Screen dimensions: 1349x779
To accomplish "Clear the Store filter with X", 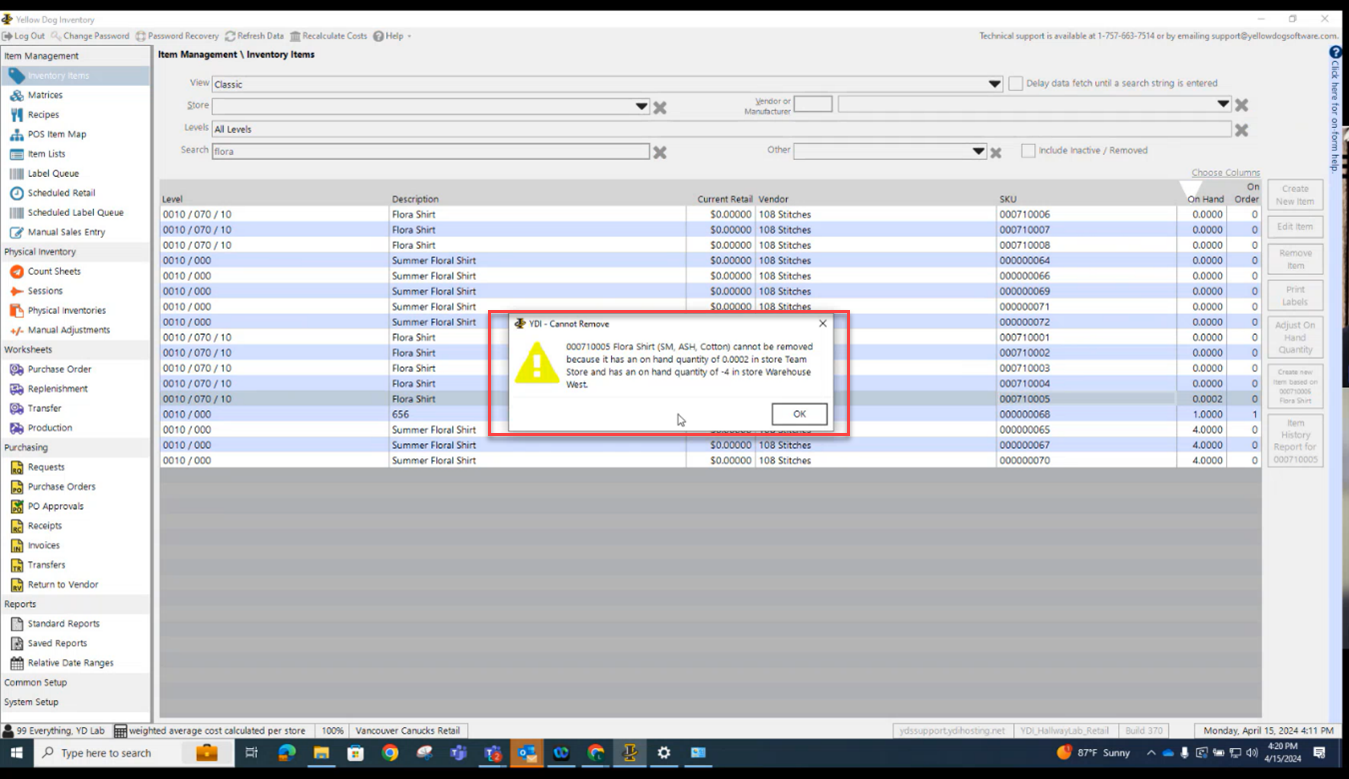I will [x=660, y=107].
